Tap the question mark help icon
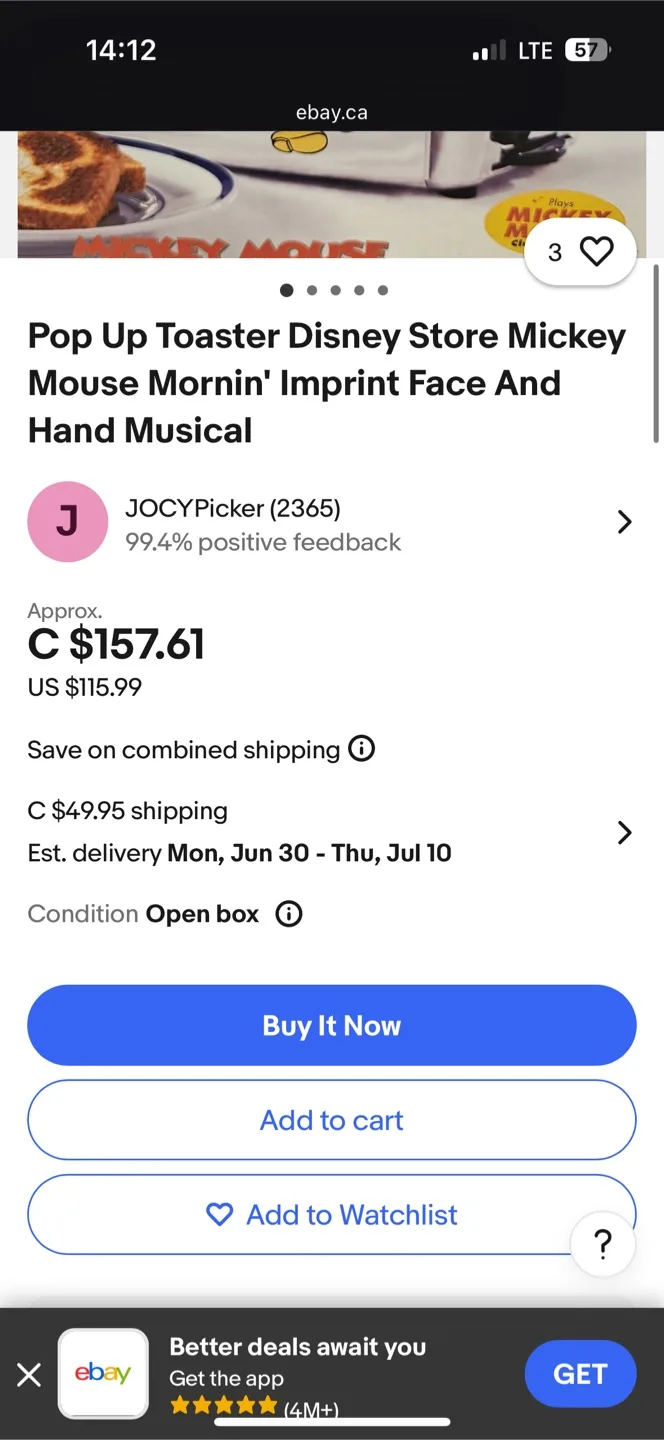This screenshot has width=664, height=1440. coord(602,1244)
